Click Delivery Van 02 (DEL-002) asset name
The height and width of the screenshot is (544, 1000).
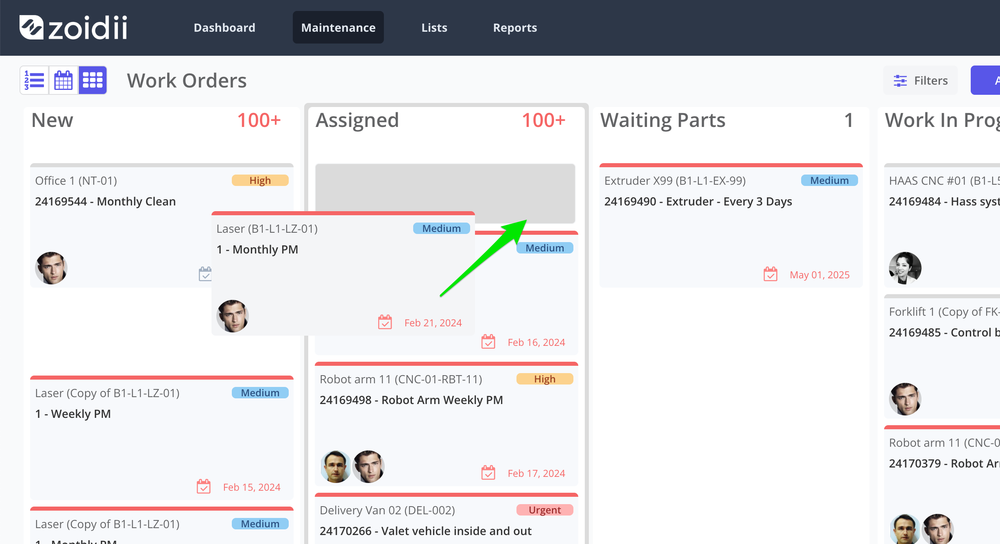coord(387,510)
